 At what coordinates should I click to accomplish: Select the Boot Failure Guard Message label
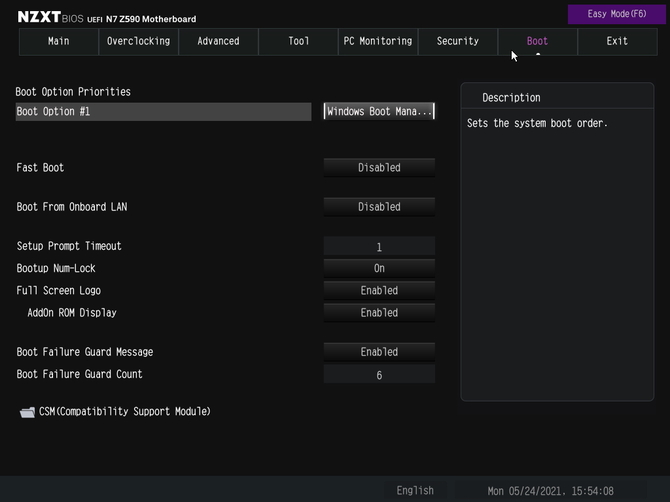[85, 352]
